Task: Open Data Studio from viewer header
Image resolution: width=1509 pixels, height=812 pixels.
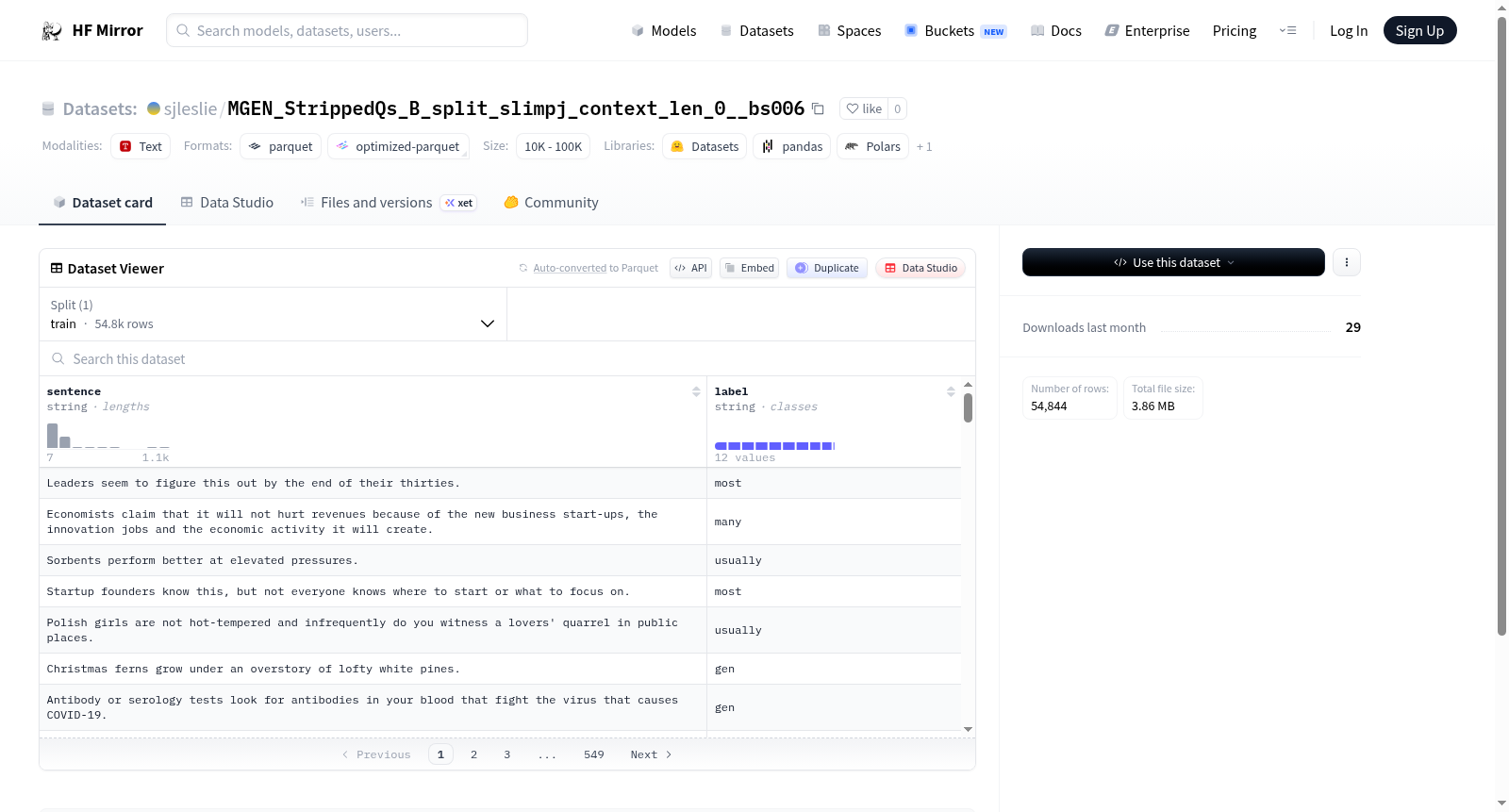Action: click(x=920, y=268)
